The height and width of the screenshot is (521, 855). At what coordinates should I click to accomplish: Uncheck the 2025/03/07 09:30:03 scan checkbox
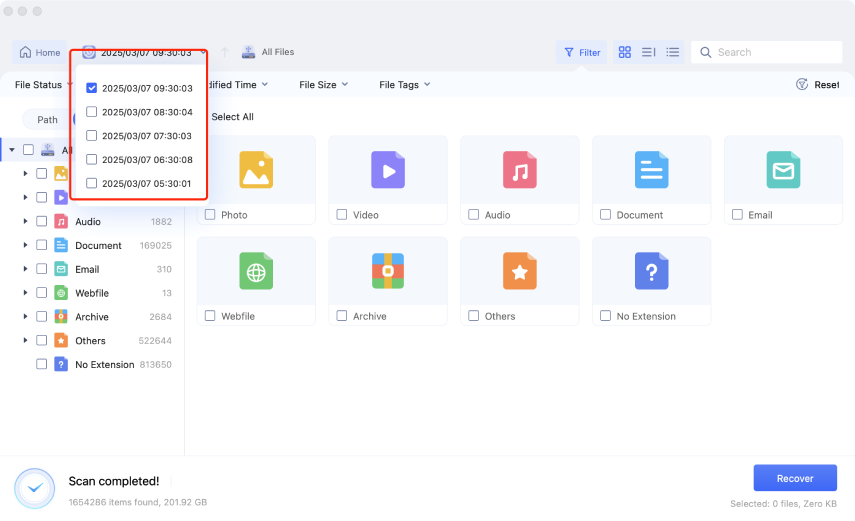(92, 88)
